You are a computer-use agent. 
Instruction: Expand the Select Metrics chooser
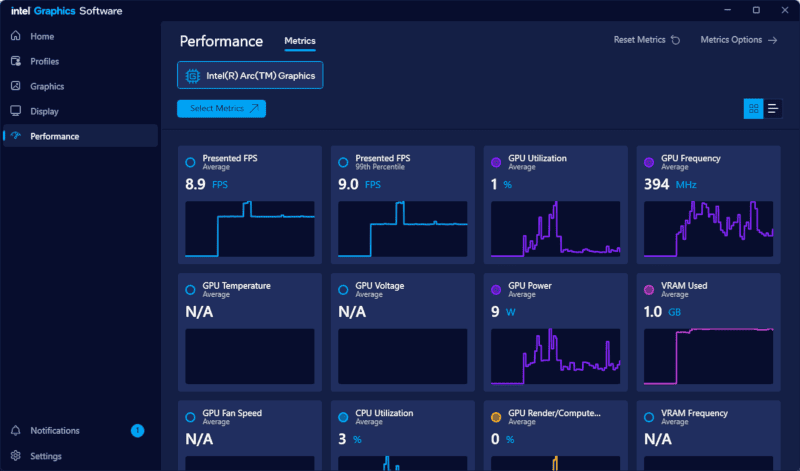(x=222, y=108)
